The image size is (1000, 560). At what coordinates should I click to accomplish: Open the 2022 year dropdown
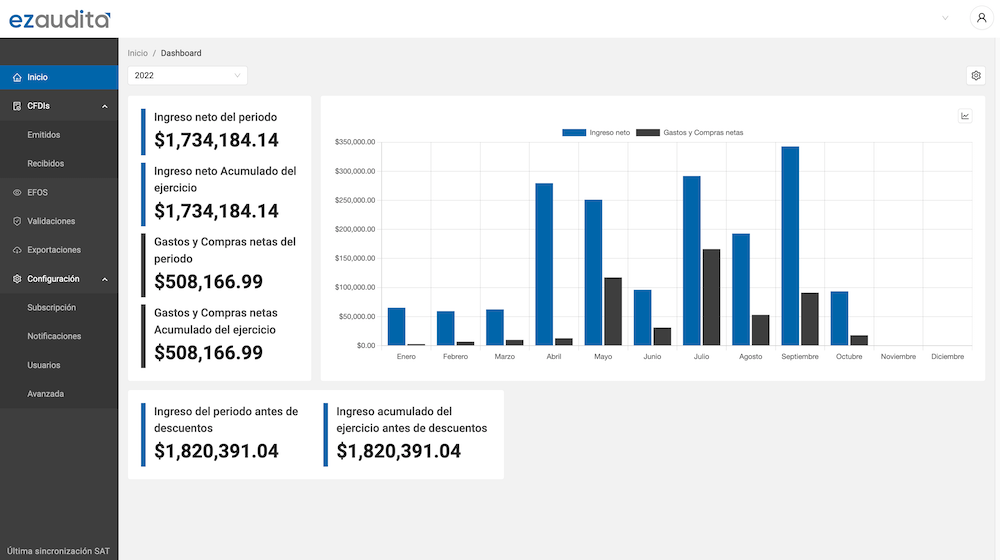(x=187, y=75)
